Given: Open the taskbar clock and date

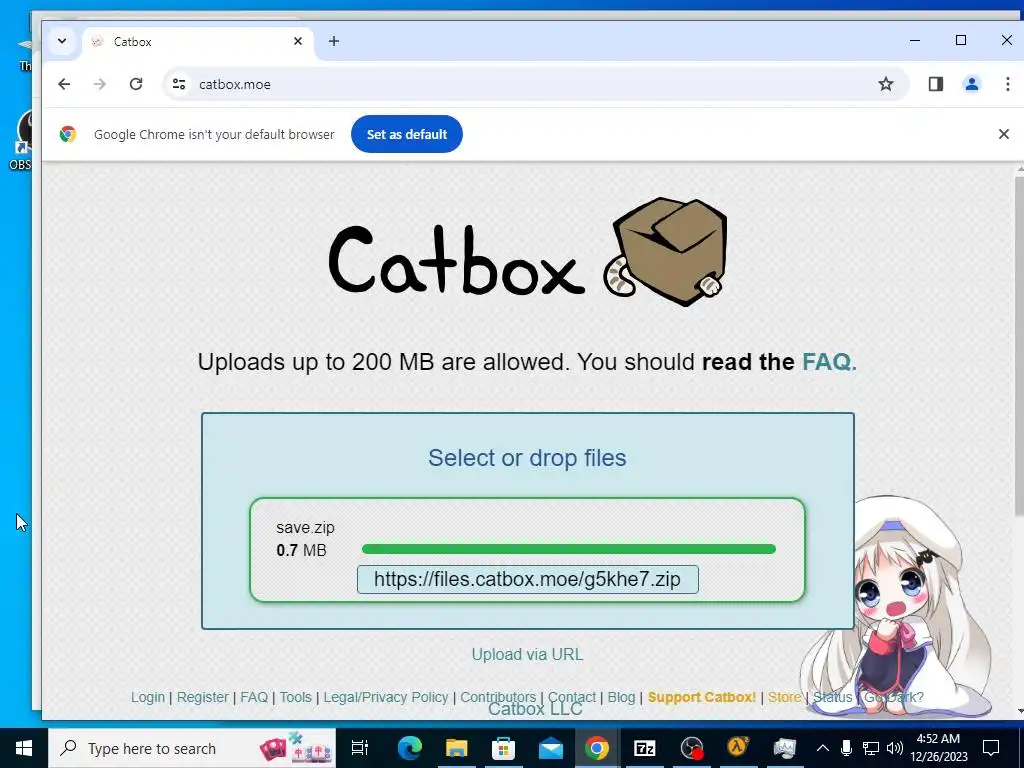Looking at the screenshot, I should (938, 748).
